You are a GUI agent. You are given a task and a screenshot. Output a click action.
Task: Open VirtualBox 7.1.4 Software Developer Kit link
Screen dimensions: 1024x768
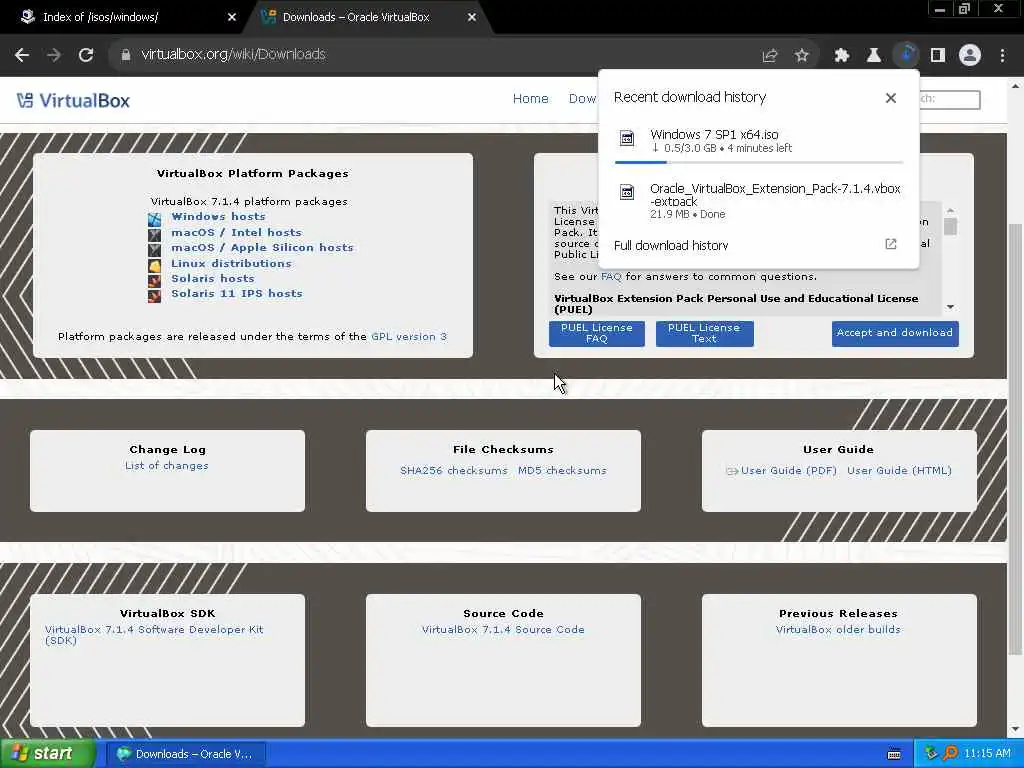pyautogui.click(x=154, y=635)
